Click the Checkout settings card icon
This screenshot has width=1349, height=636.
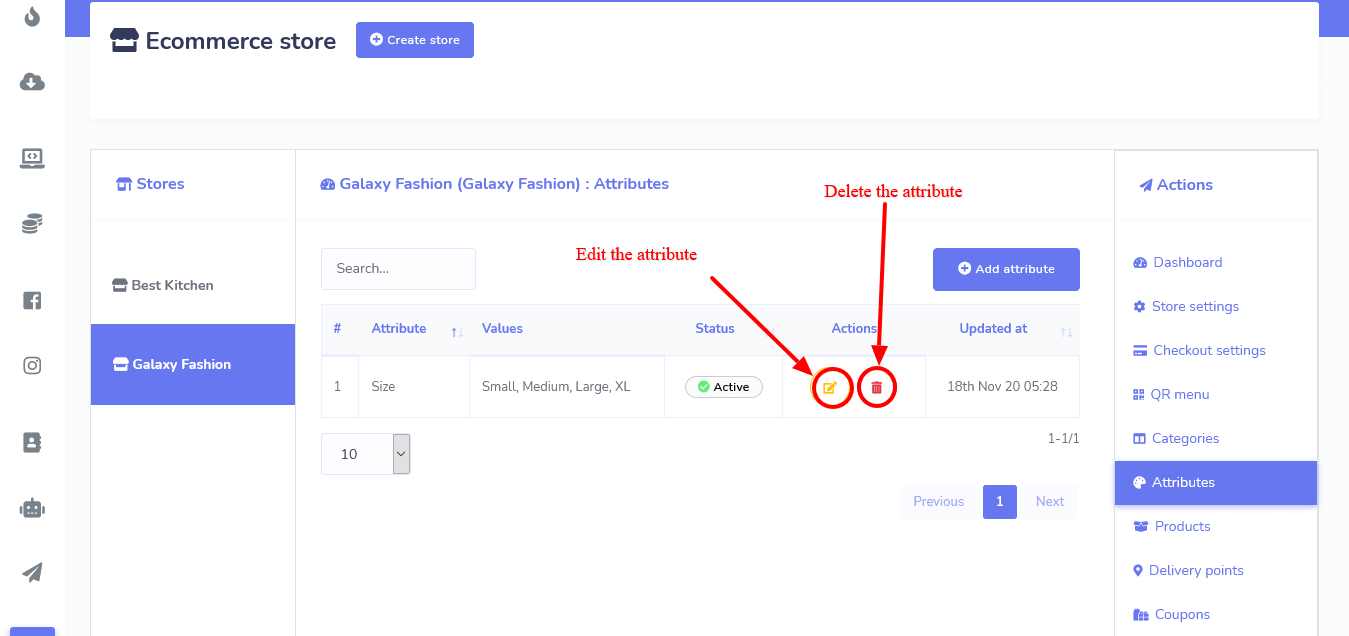click(x=1140, y=351)
